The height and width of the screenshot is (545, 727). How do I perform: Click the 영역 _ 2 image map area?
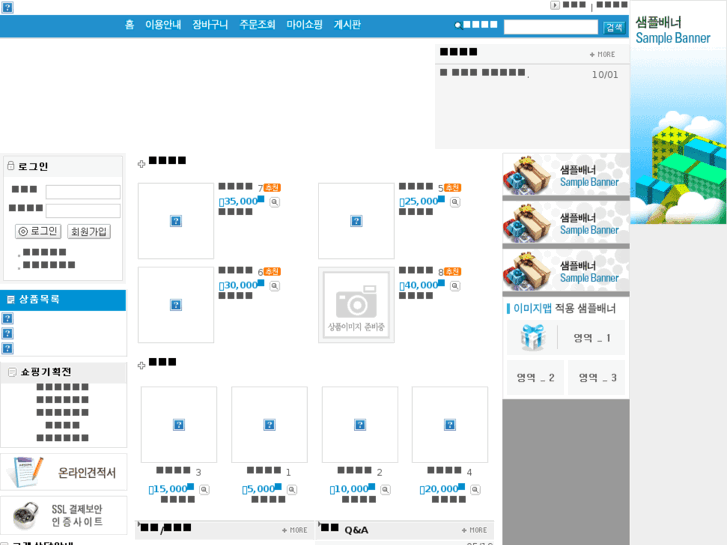pos(536,378)
